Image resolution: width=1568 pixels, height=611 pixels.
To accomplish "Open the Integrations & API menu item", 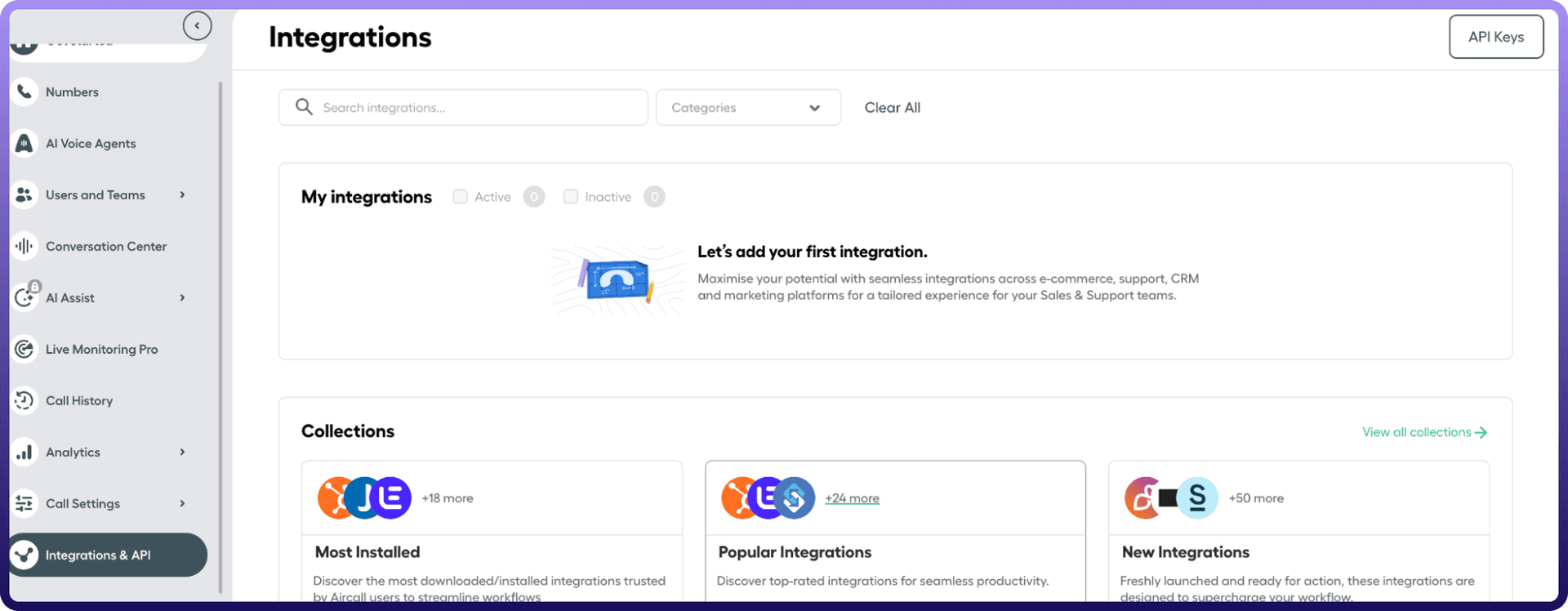I will coord(98,555).
